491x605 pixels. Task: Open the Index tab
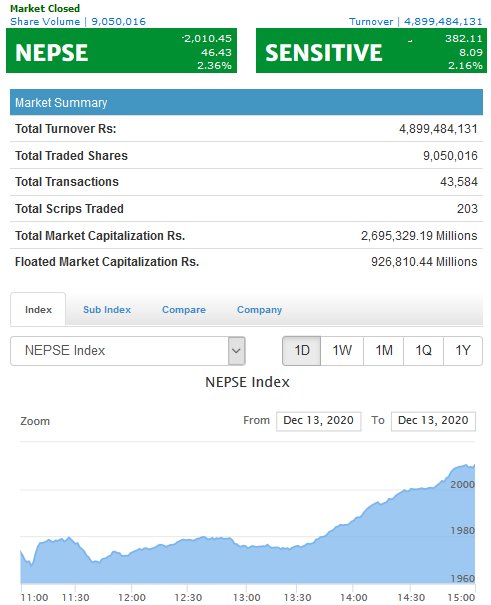point(38,309)
